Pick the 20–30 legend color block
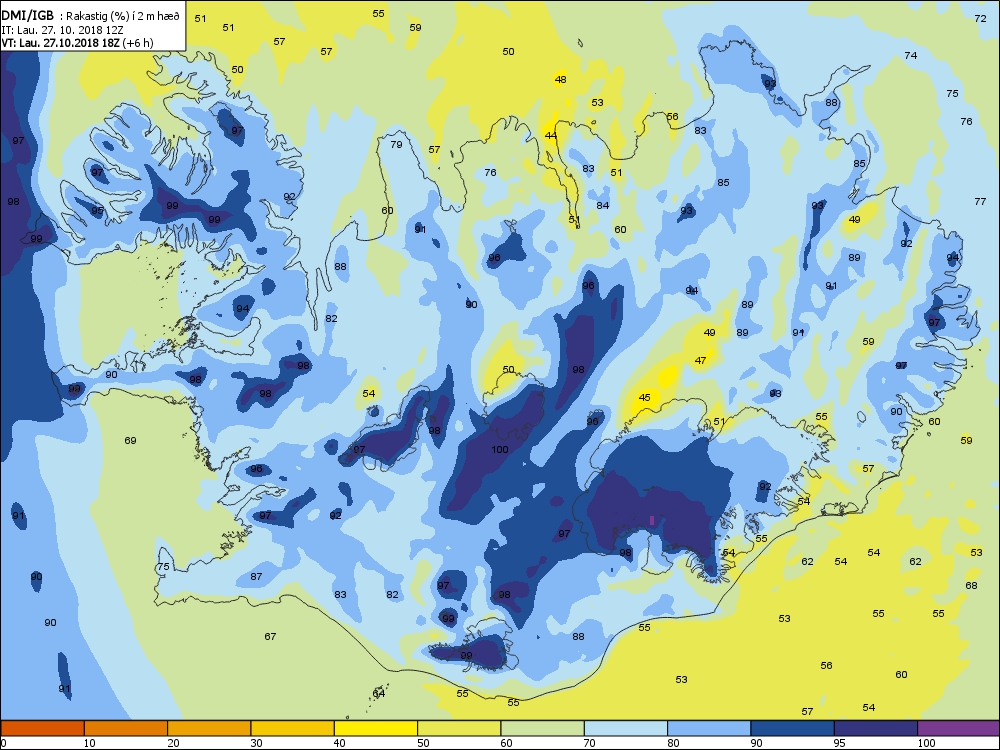This screenshot has width=1000, height=750. [209, 728]
